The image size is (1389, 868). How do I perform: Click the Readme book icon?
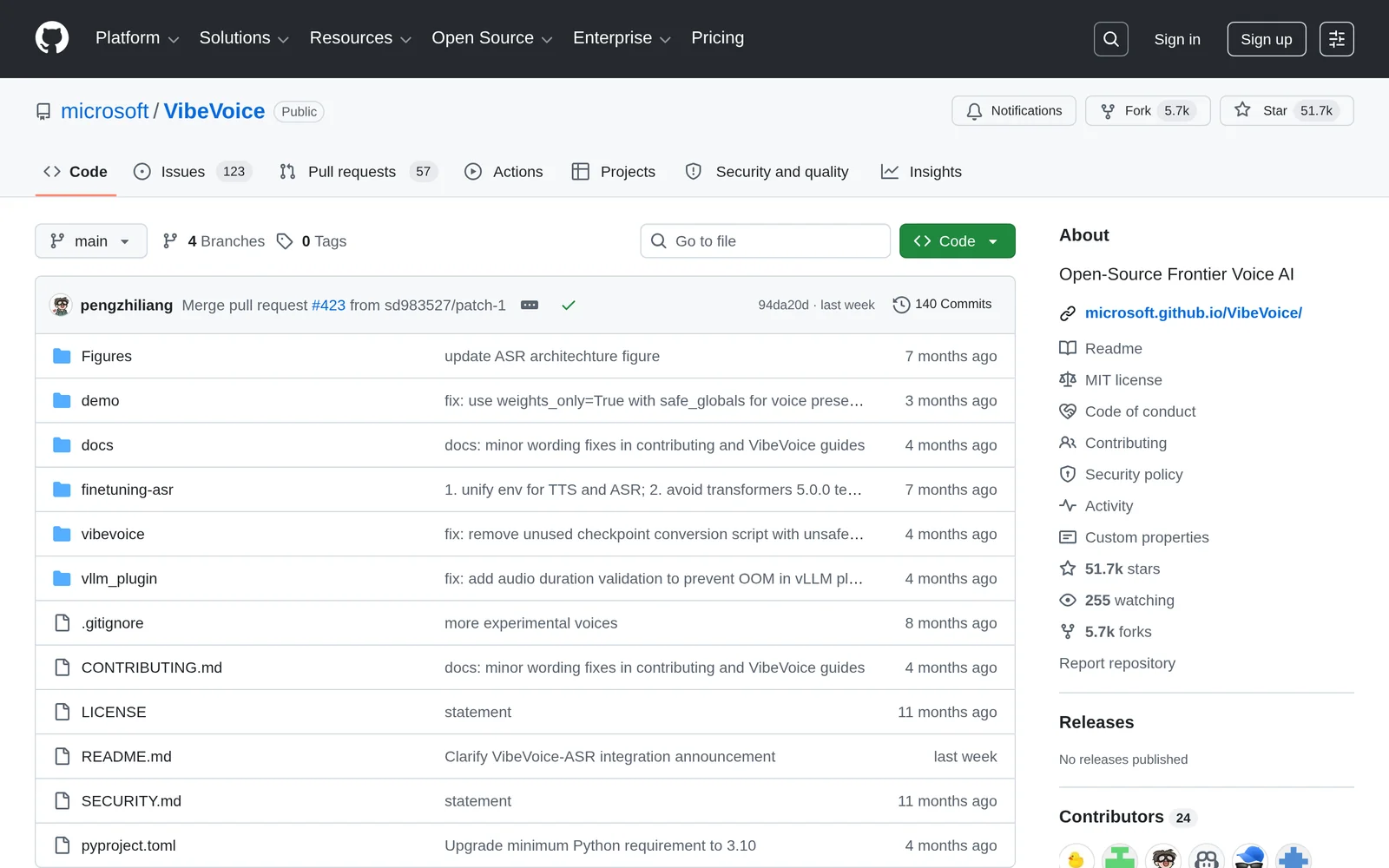1068,348
